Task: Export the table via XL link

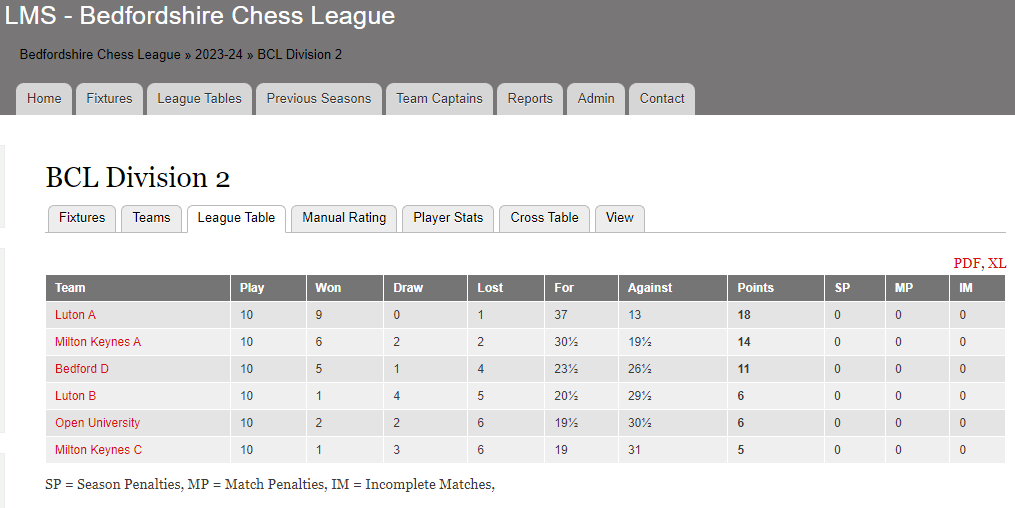Action: [997, 263]
